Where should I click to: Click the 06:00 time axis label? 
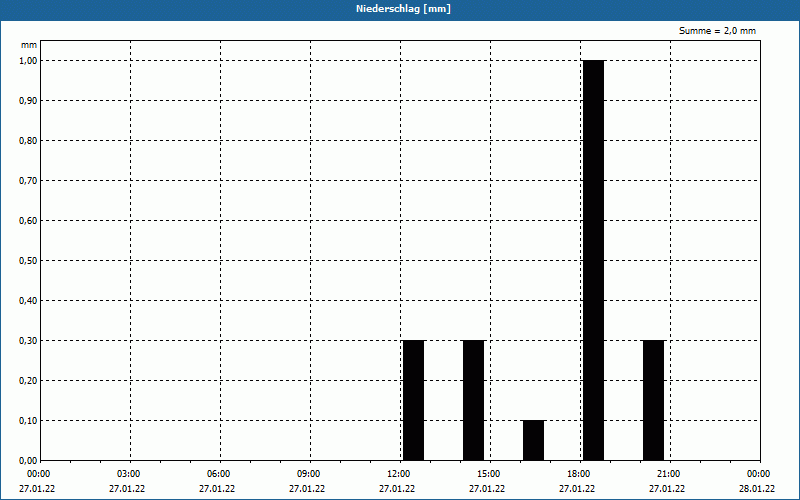[x=218, y=474]
